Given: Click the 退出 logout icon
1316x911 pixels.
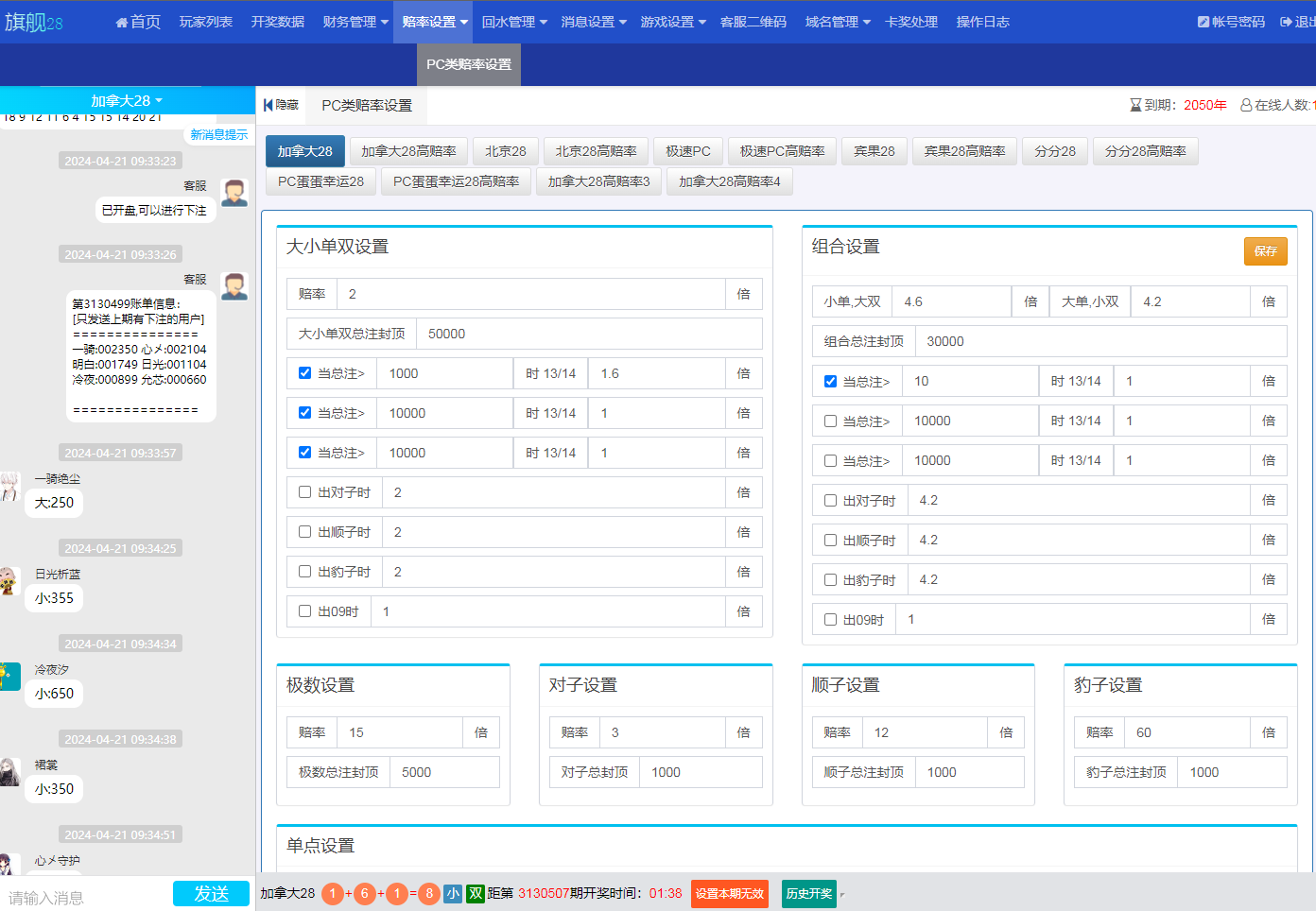Looking at the screenshot, I should coord(1286,22).
